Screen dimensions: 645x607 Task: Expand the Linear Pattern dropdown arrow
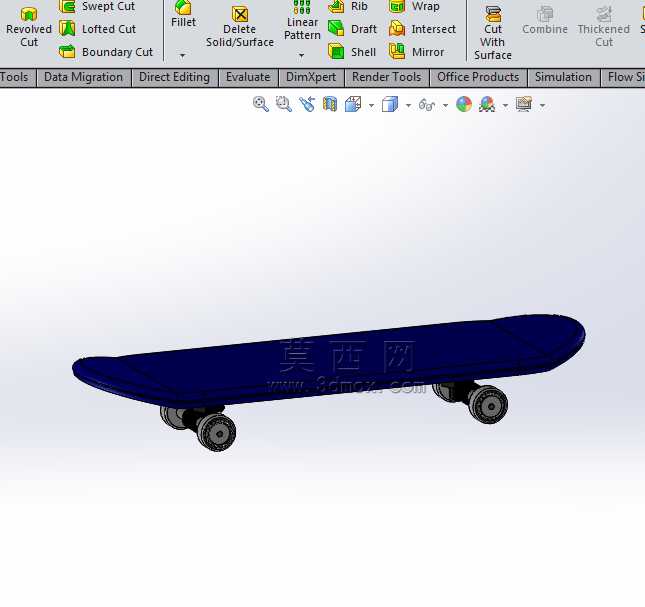[x=302, y=55]
